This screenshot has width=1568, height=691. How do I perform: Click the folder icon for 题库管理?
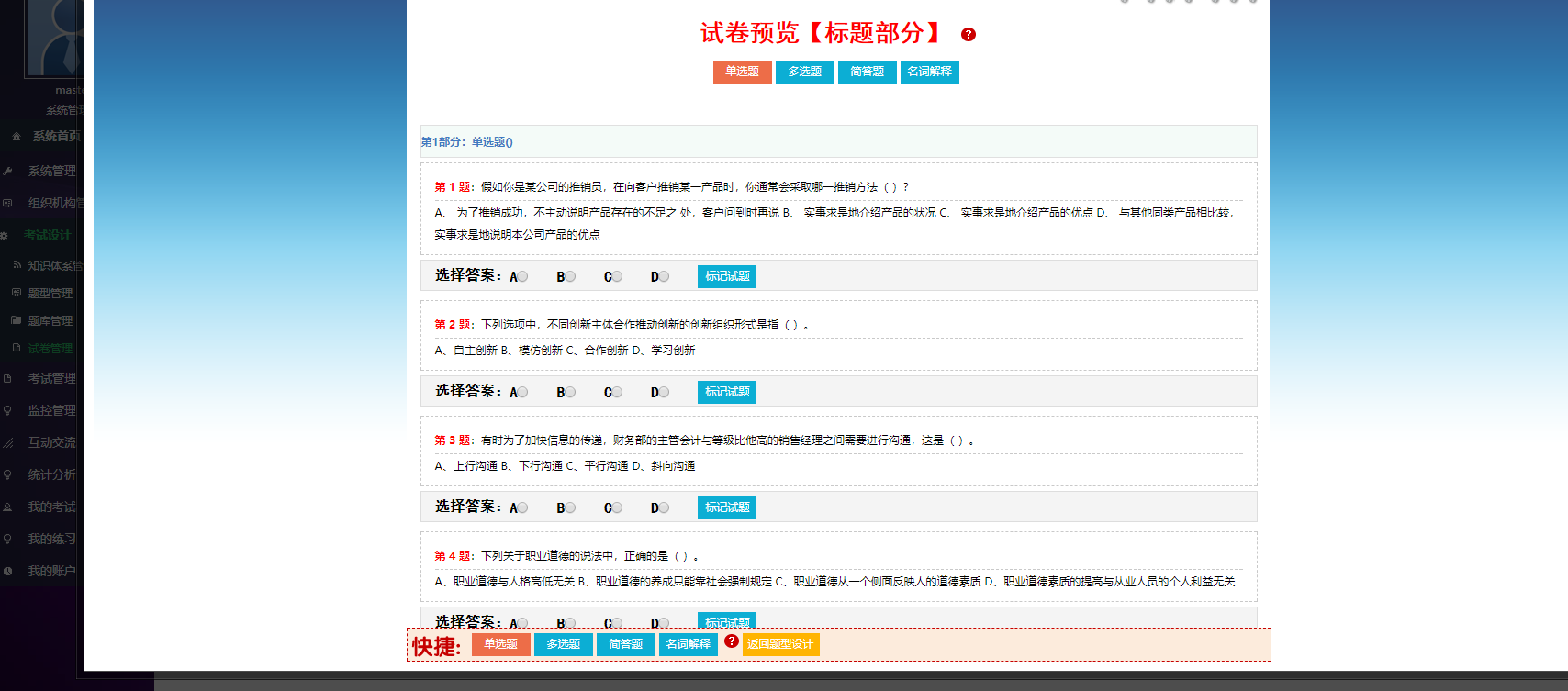pos(17,321)
